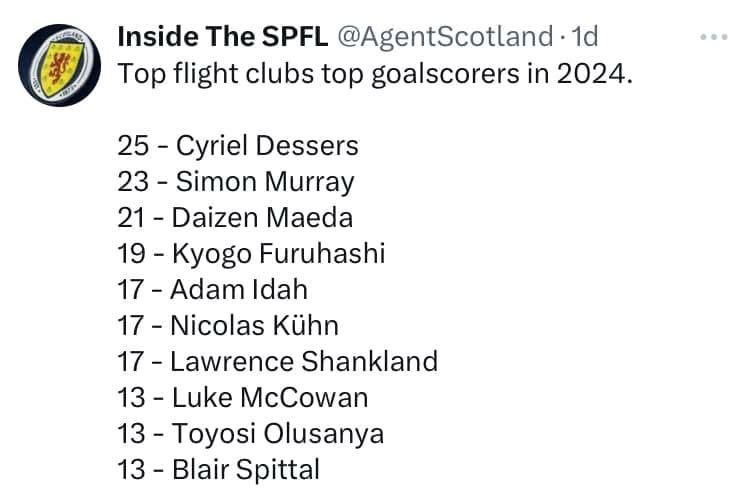This screenshot has width=750, height=500.
Task: Click the Nicolas Kühn entry
Action: (228, 326)
